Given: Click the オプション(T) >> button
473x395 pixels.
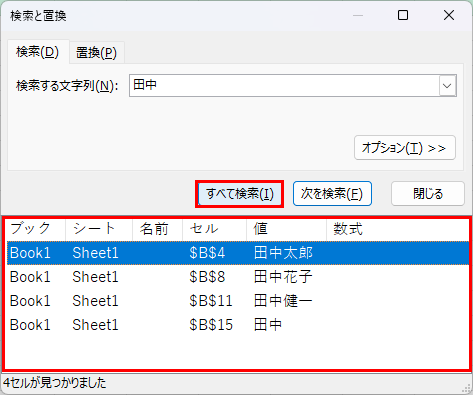Looking at the screenshot, I should pyautogui.click(x=405, y=148).
